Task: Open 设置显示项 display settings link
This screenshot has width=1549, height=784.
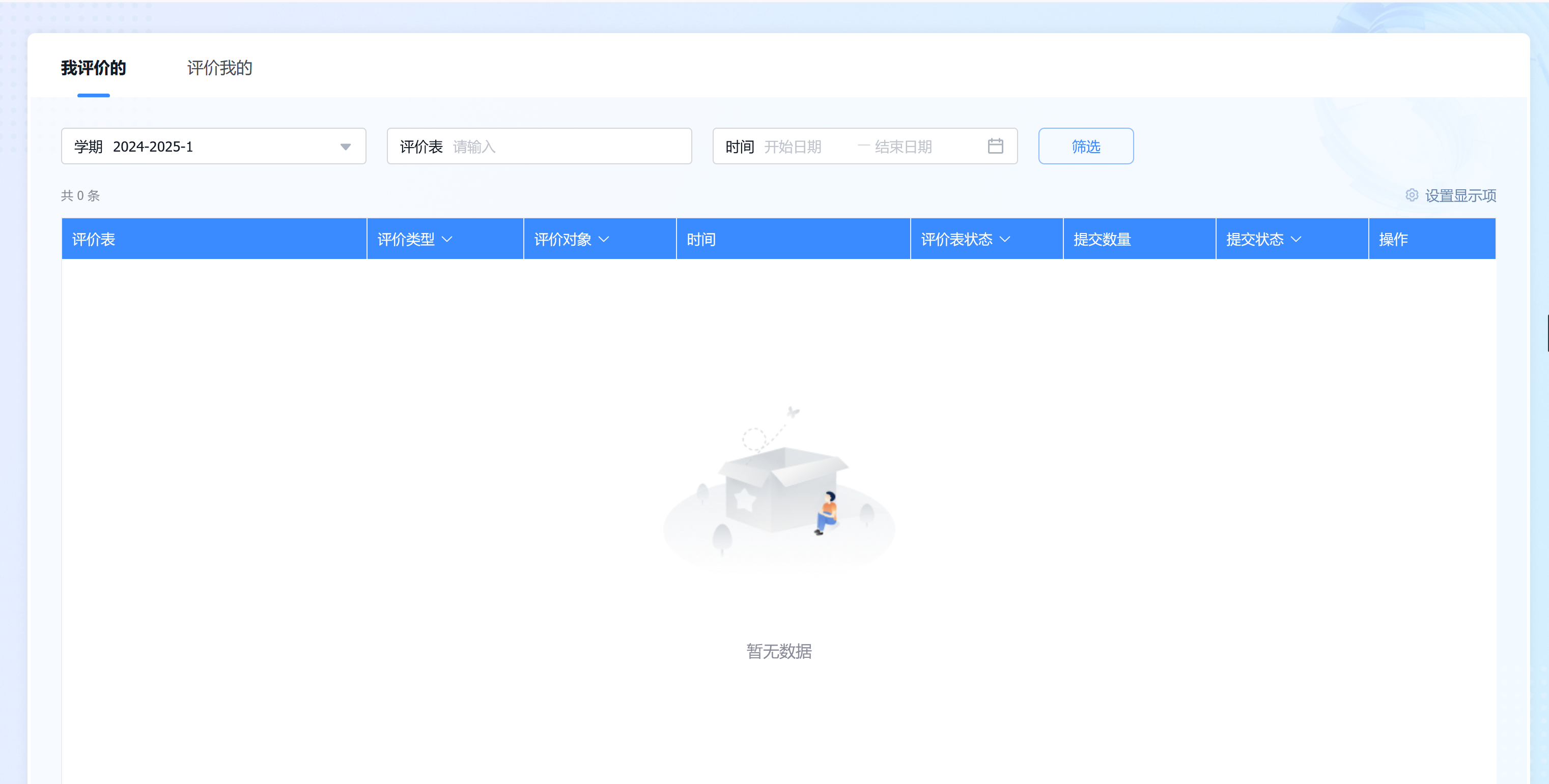Action: click(1460, 195)
